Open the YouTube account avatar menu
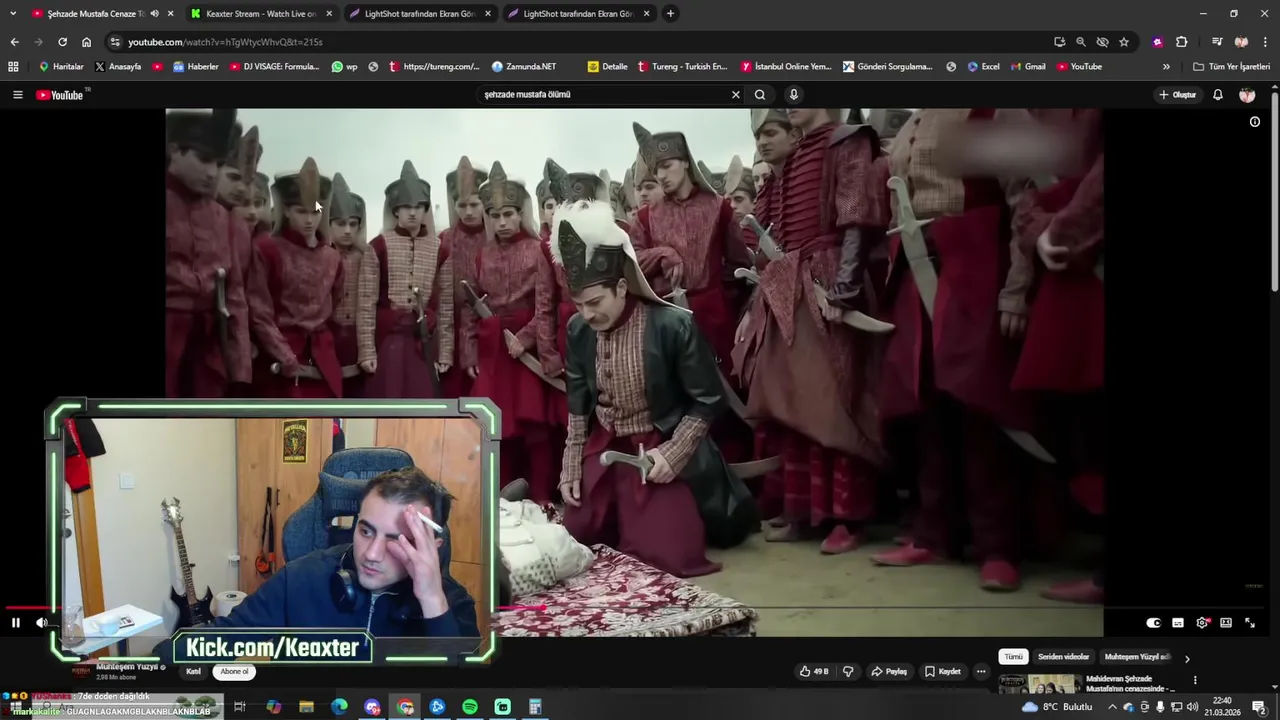This screenshot has height=720, width=1280. pyautogui.click(x=1247, y=94)
